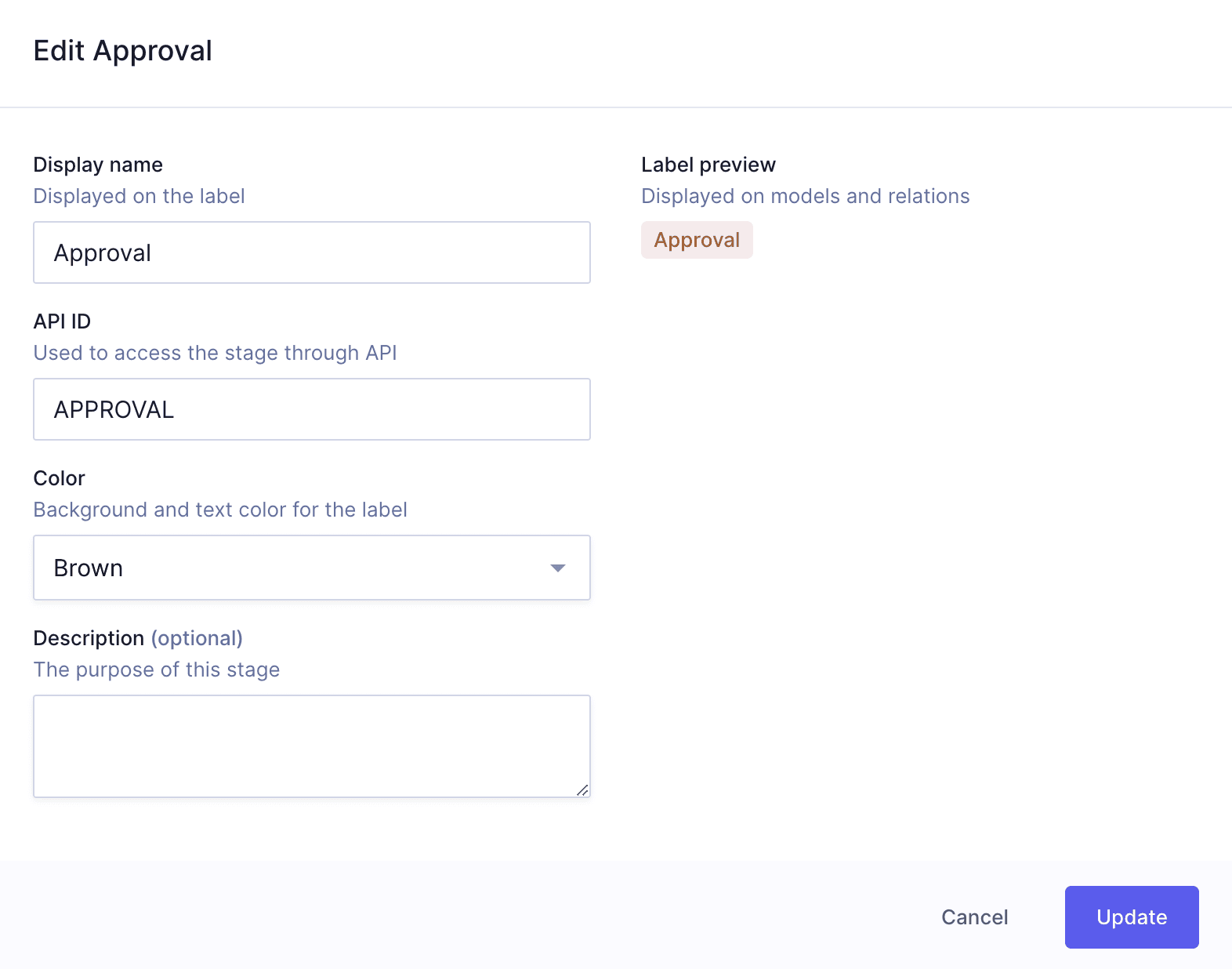Click the "Description (optional)" label
Screen dimensions: 1232x969
click(138, 638)
